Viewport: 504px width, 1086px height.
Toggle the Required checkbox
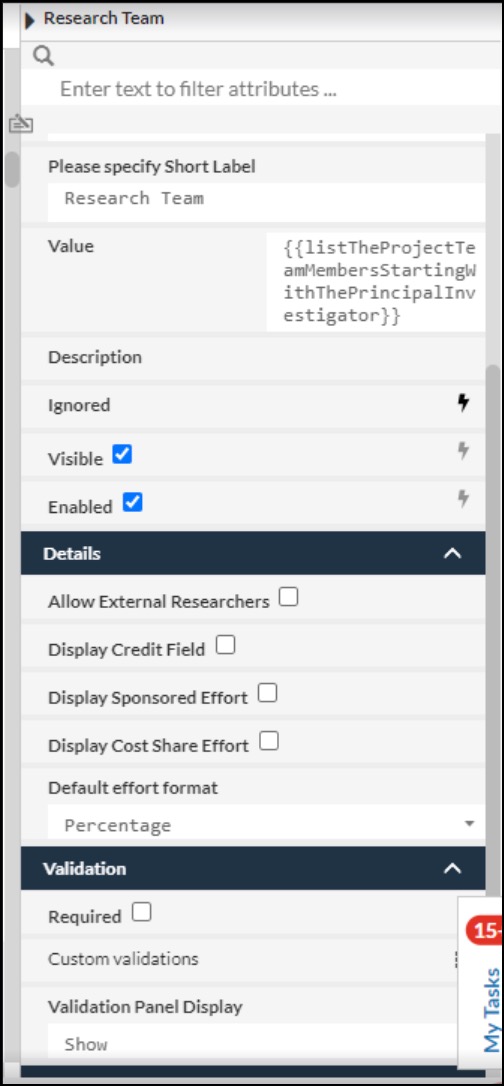pyautogui.click(x=141, y=912)
